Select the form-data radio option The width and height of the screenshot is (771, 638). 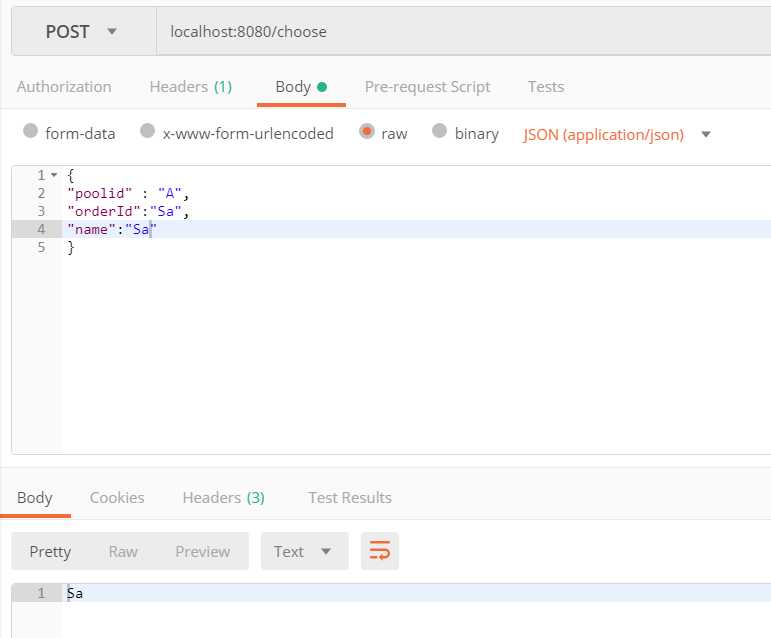point(30,132)
